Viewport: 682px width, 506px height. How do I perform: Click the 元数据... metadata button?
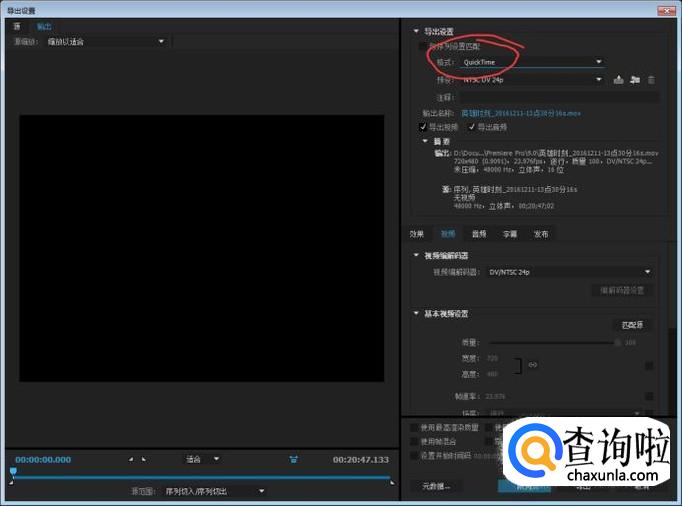click(436, 486)
